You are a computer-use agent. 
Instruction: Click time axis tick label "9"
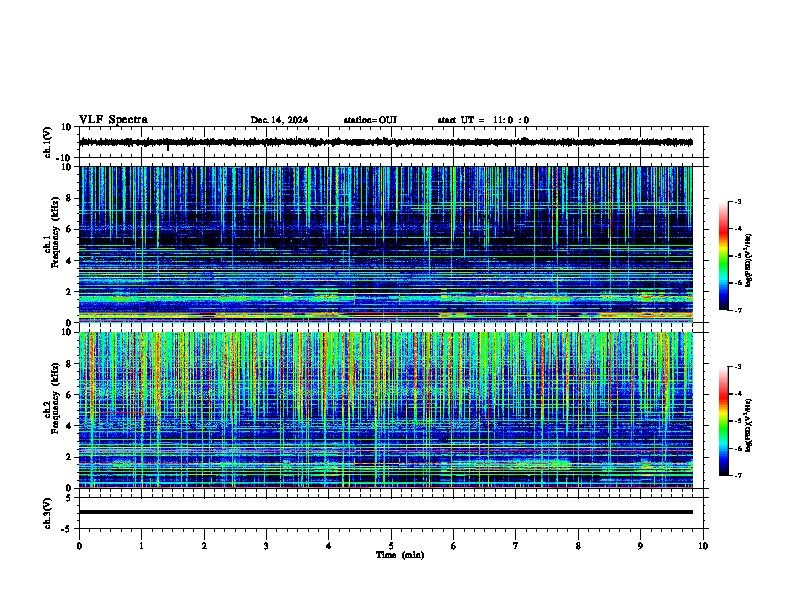coord(640,546)
